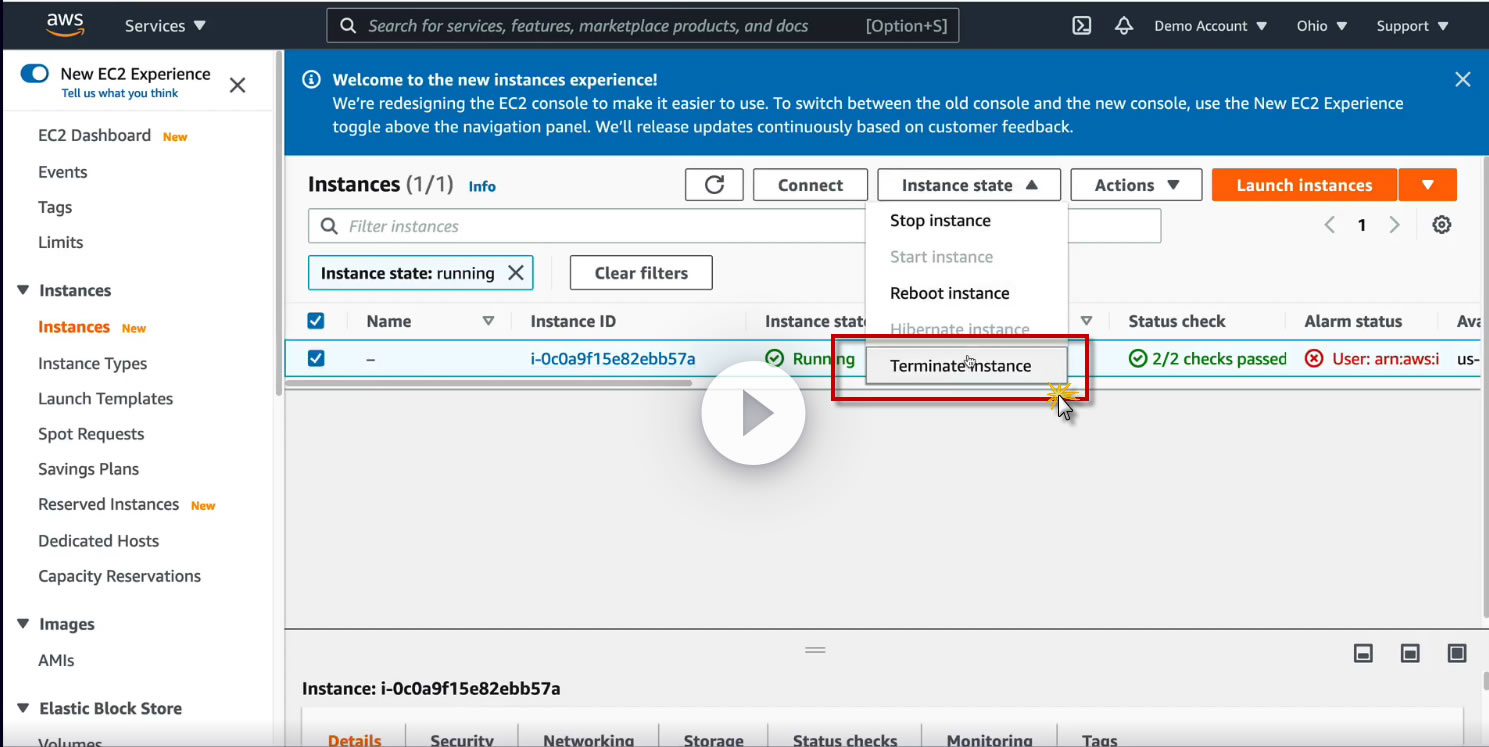The height and width of the screenshot is (747, 1489).
Task: Click the search magnifier in top bar
Action: coord(348,26)
